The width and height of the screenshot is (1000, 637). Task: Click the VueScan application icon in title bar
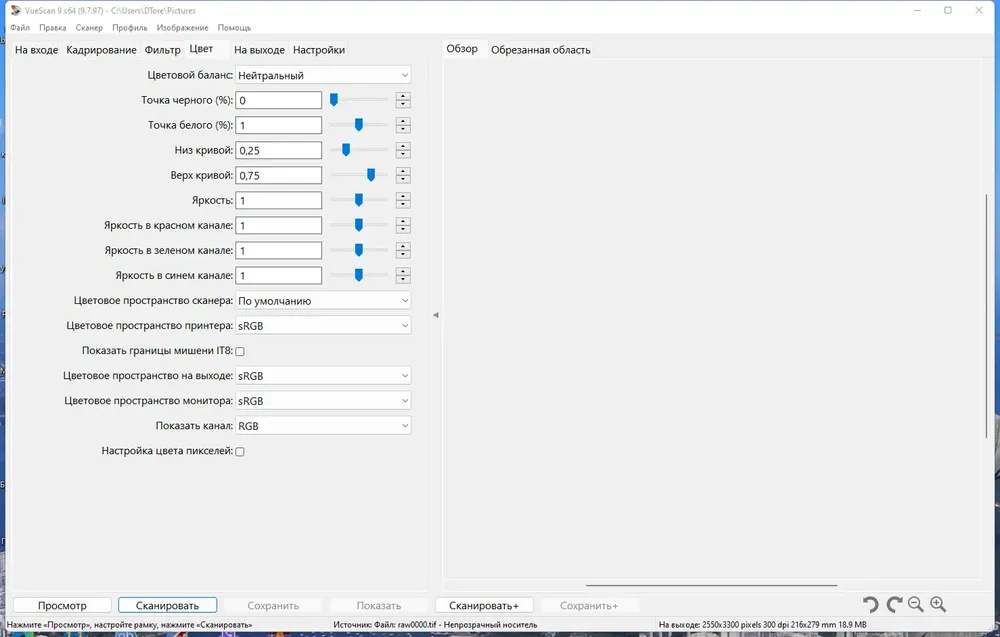click(x=16, y=10)
